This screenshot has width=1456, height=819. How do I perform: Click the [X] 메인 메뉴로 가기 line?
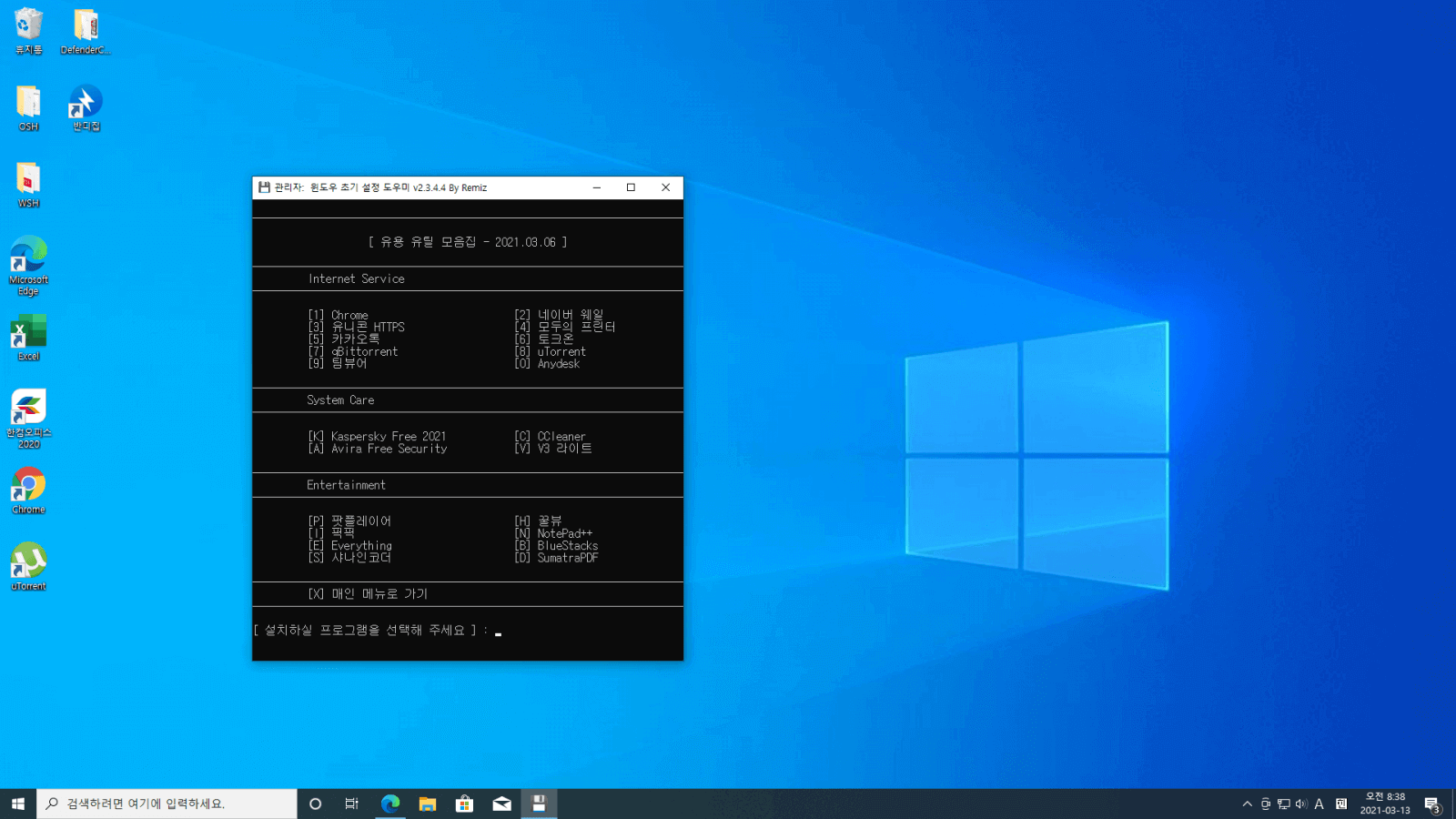(368, 593)
